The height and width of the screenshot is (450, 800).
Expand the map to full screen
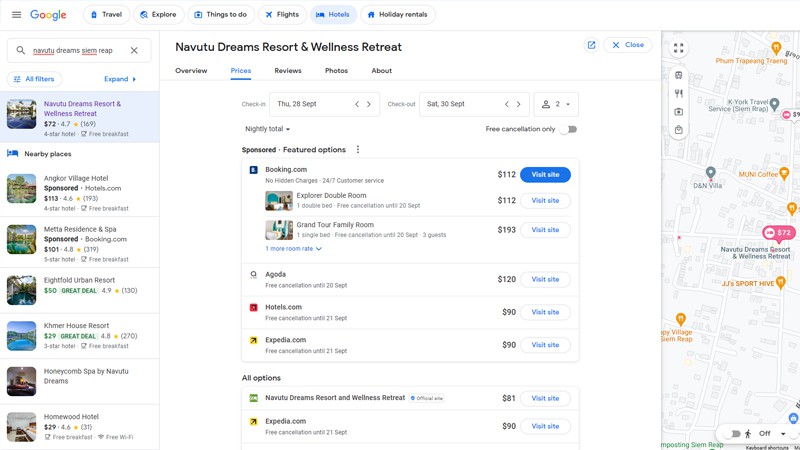[679, 48]
